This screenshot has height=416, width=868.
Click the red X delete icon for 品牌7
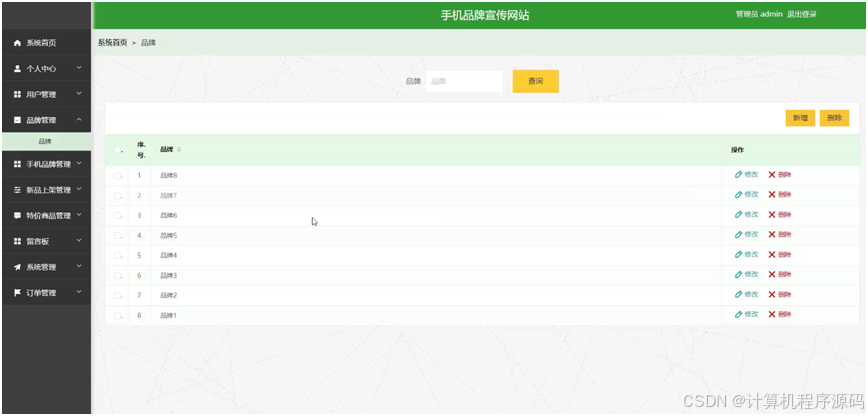(772, 194)
